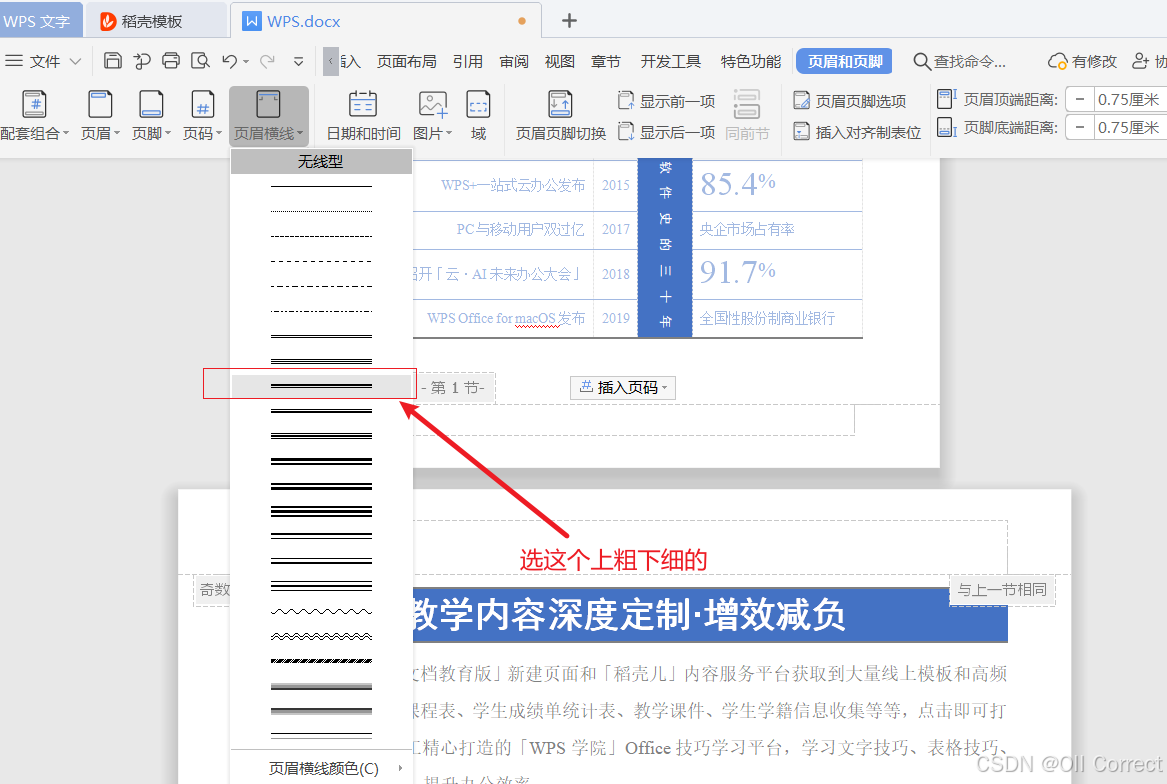The height and width of the screenshot is (784, 1167).
Task: Click the Save icon in quick toolbar
Action: 112,61
